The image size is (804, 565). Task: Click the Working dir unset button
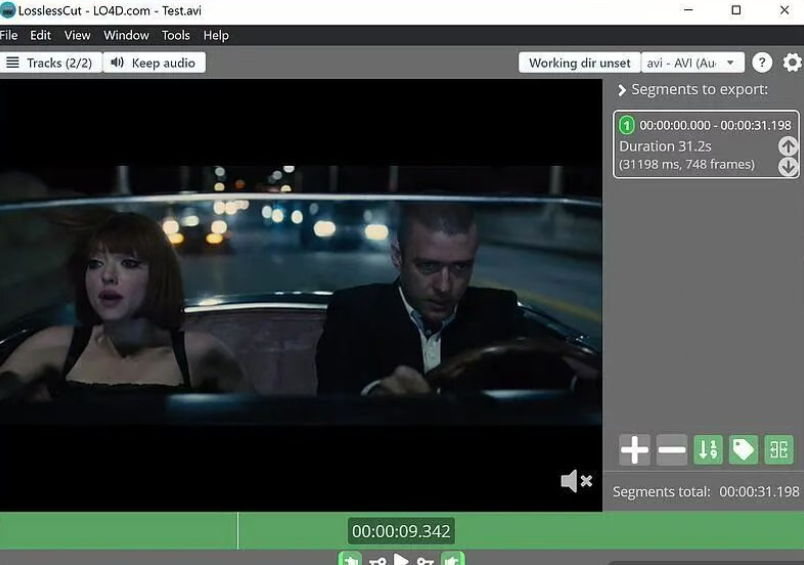(579, 63)
